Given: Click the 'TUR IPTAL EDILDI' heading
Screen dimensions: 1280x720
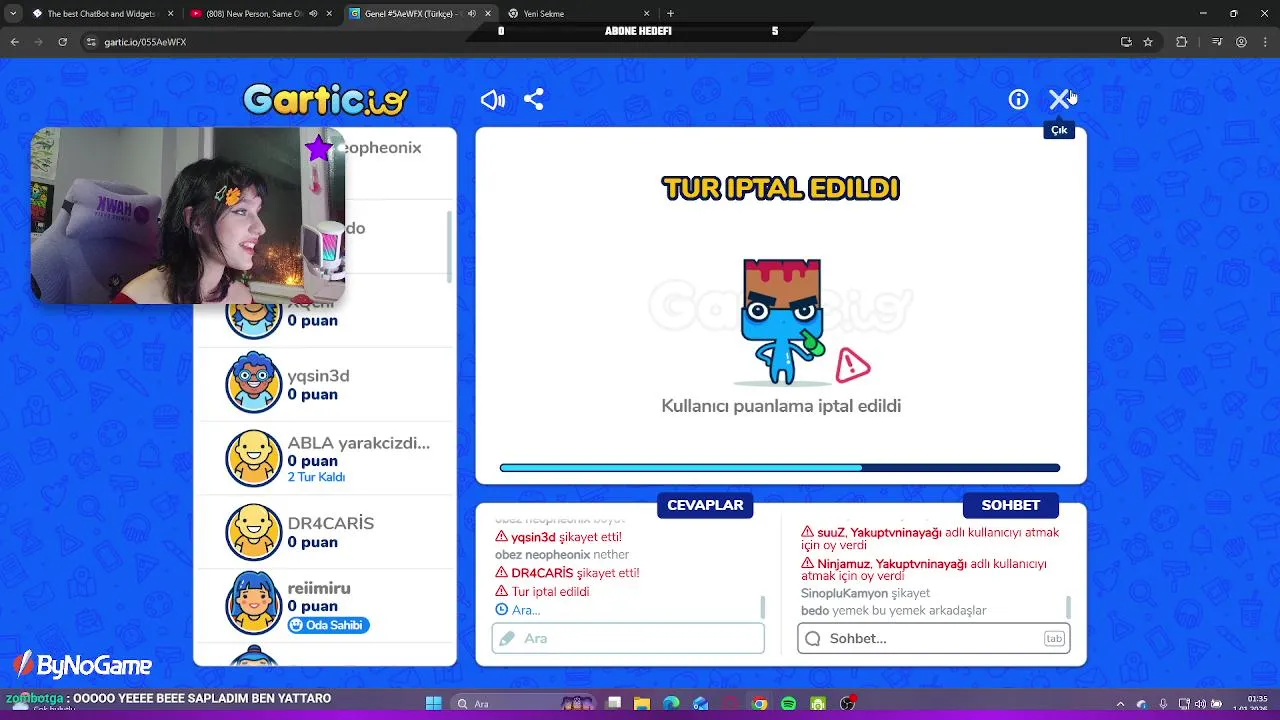Looking at the screenshot, I should [x=781, y=188].
